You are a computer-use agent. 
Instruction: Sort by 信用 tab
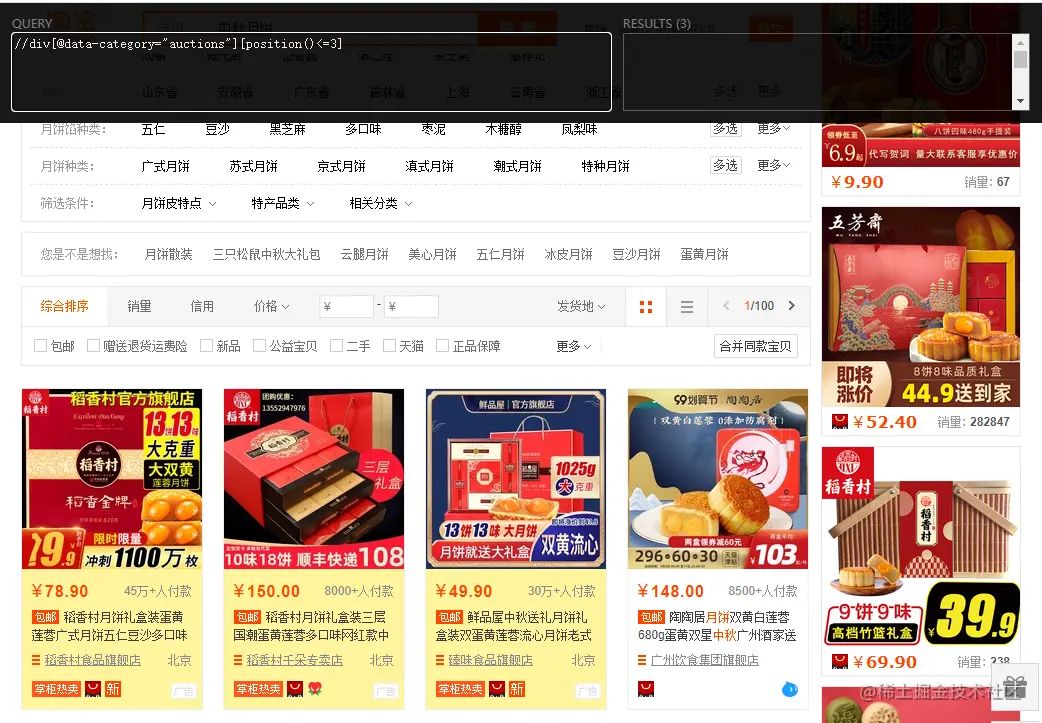pos(202,306)
